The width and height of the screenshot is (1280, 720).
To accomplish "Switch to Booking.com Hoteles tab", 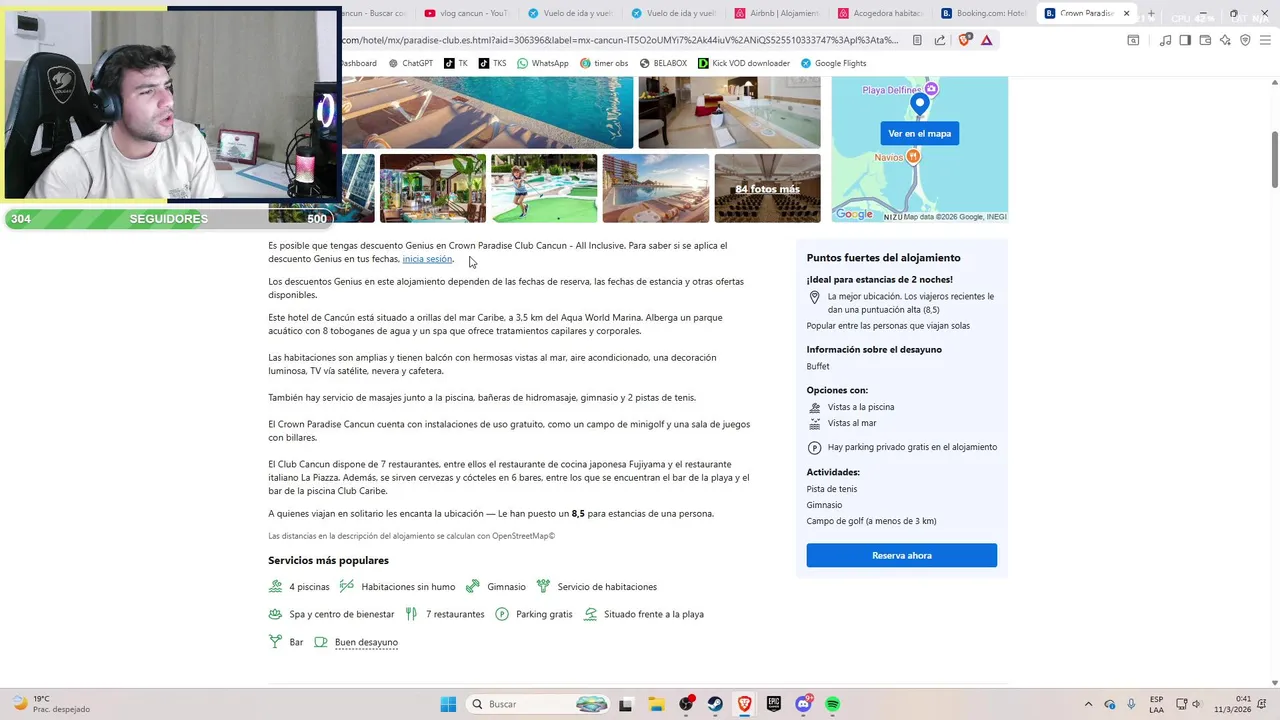I will tap(985, 13).
